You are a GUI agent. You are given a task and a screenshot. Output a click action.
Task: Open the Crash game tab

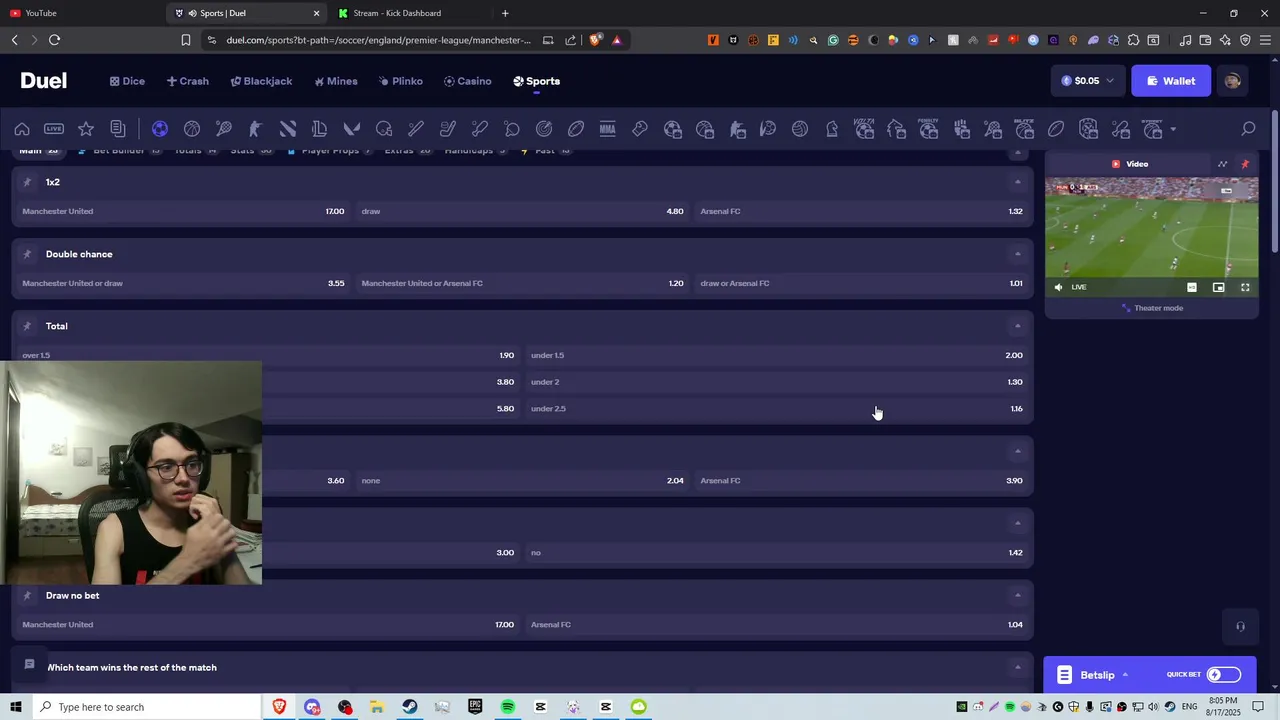pyautogui.click(x=188, y=81)
